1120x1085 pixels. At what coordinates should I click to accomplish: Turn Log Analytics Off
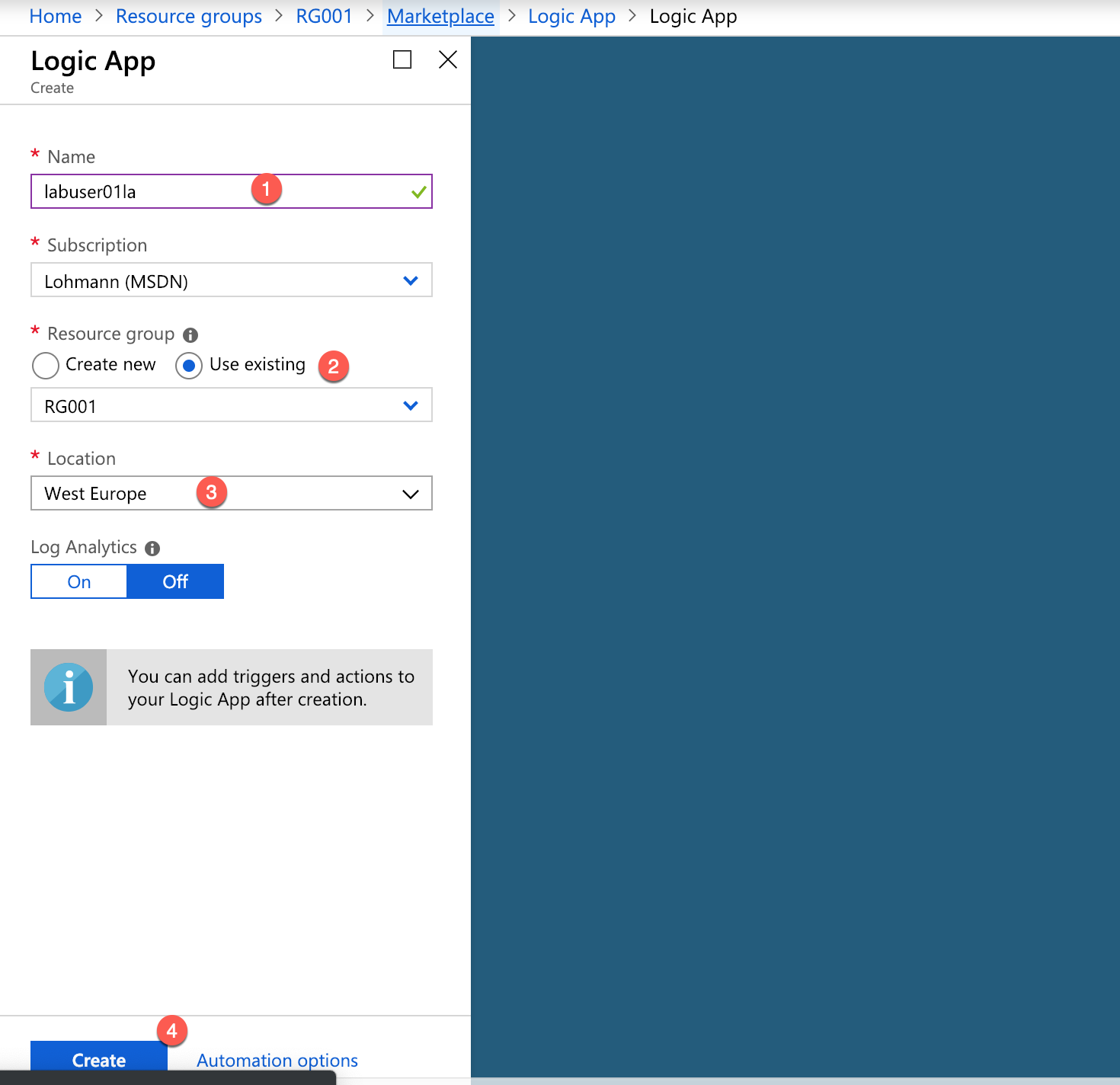coord(175,581)
